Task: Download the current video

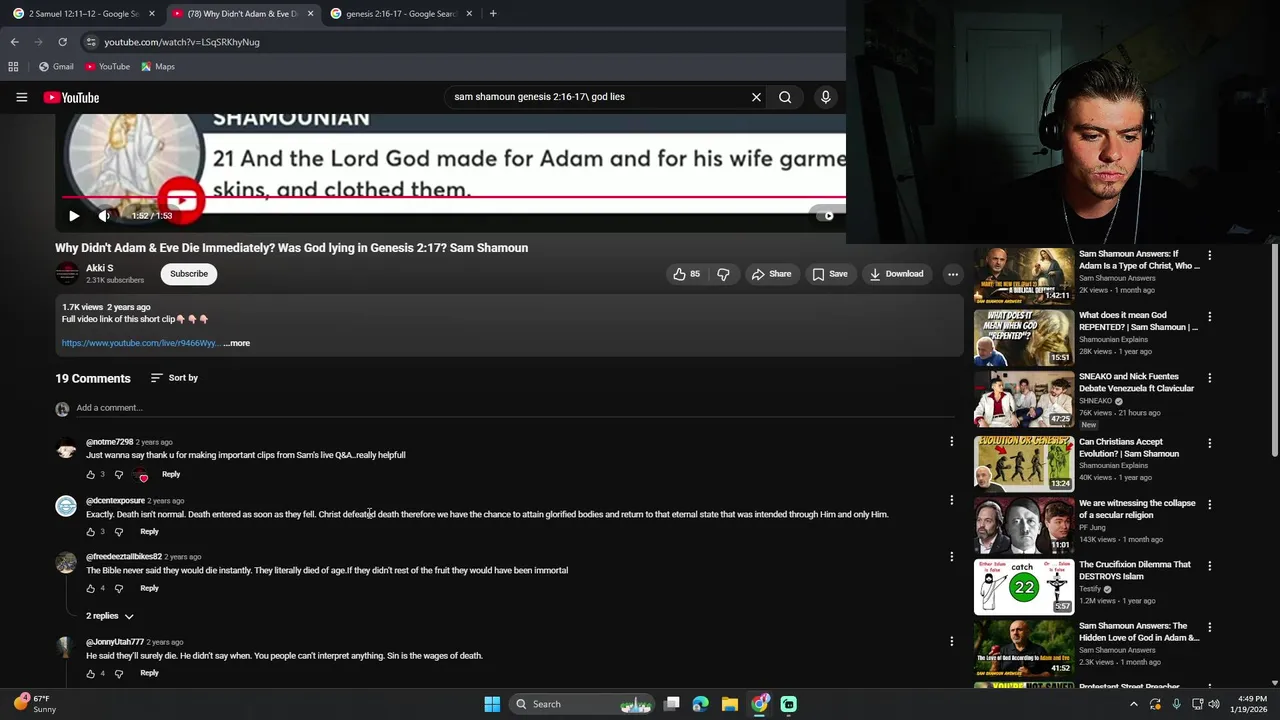Action: tap(896, 274)
